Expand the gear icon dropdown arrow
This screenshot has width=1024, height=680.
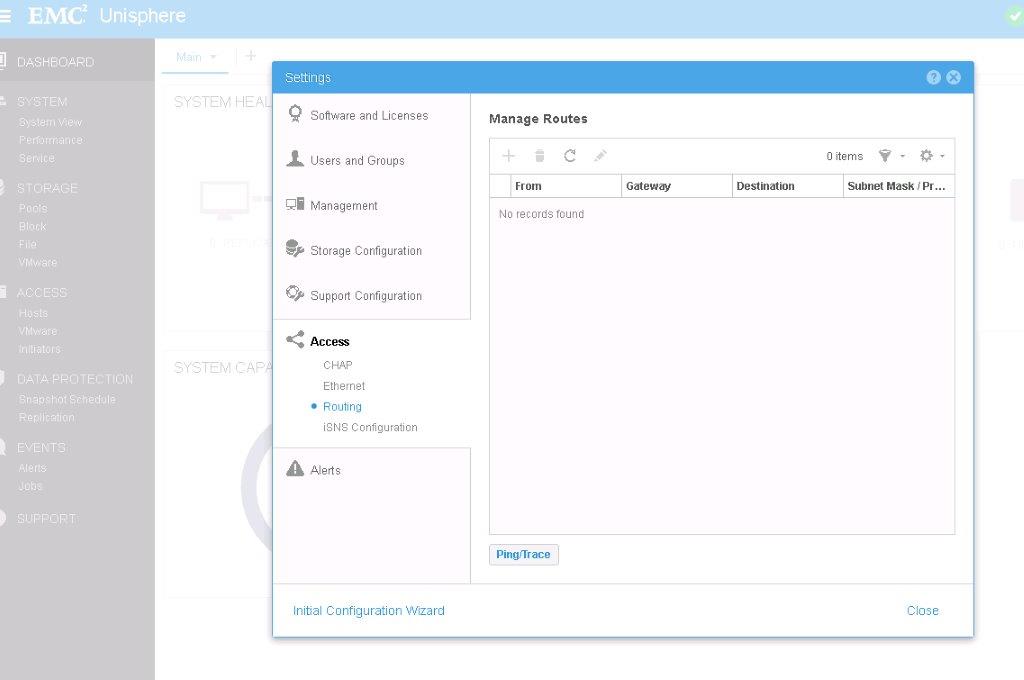tap(940, 156)
